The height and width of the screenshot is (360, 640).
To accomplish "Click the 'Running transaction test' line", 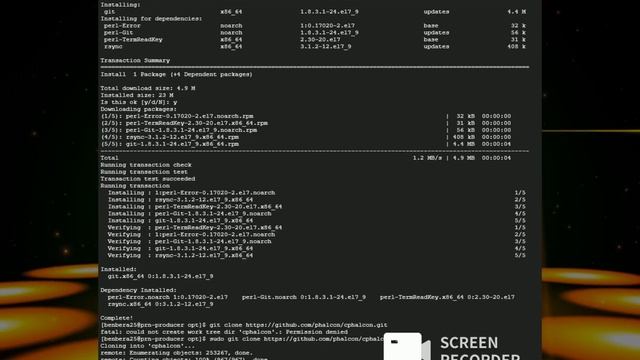I will 144,171.
